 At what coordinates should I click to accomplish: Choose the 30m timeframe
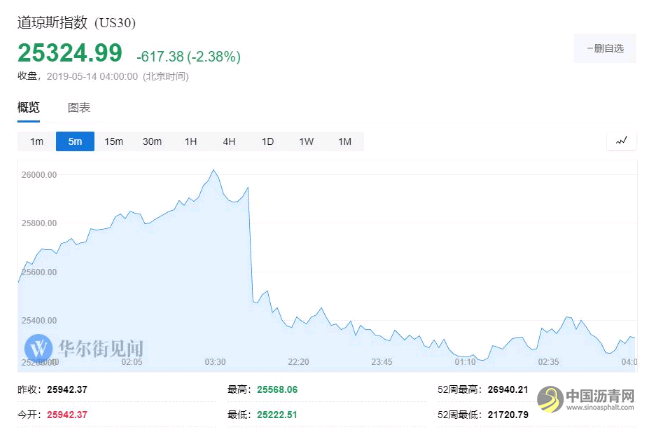pos(152,142)
